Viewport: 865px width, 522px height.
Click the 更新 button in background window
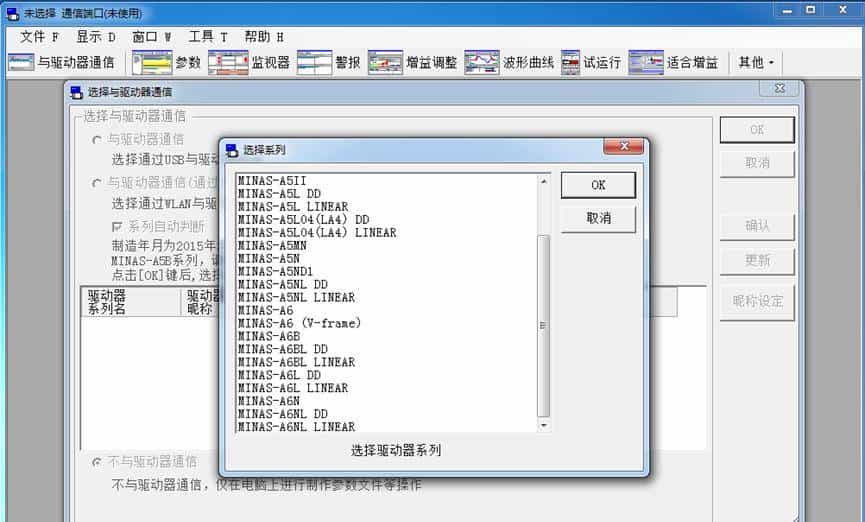pyautogui.click(x=757, y=260)
